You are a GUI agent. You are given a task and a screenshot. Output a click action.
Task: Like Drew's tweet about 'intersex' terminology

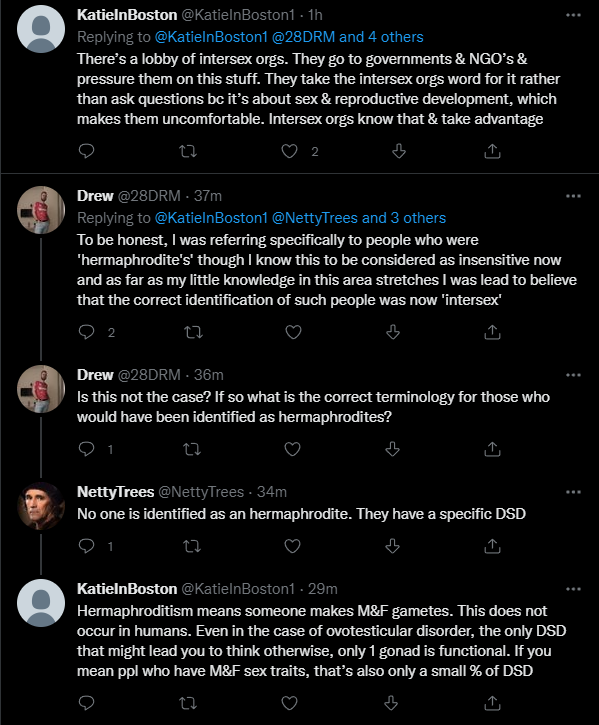pos(293,332)
